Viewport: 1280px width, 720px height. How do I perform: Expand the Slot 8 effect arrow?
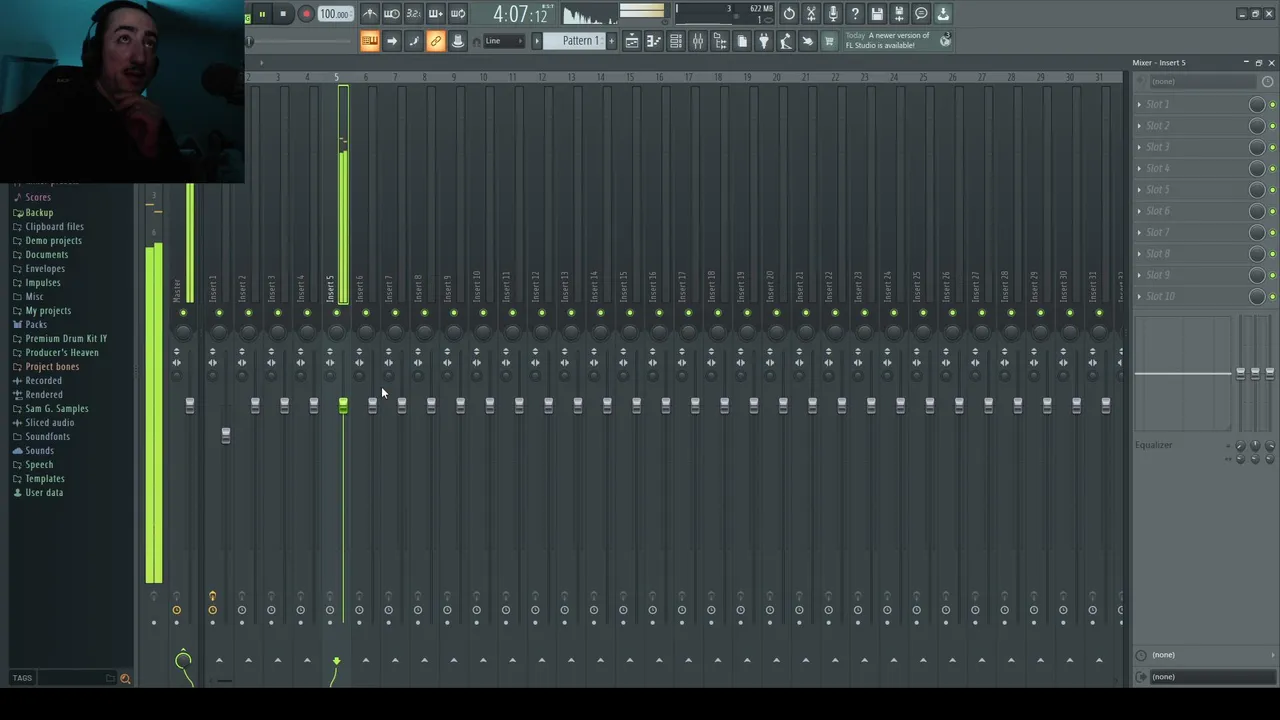(1139, 254)
